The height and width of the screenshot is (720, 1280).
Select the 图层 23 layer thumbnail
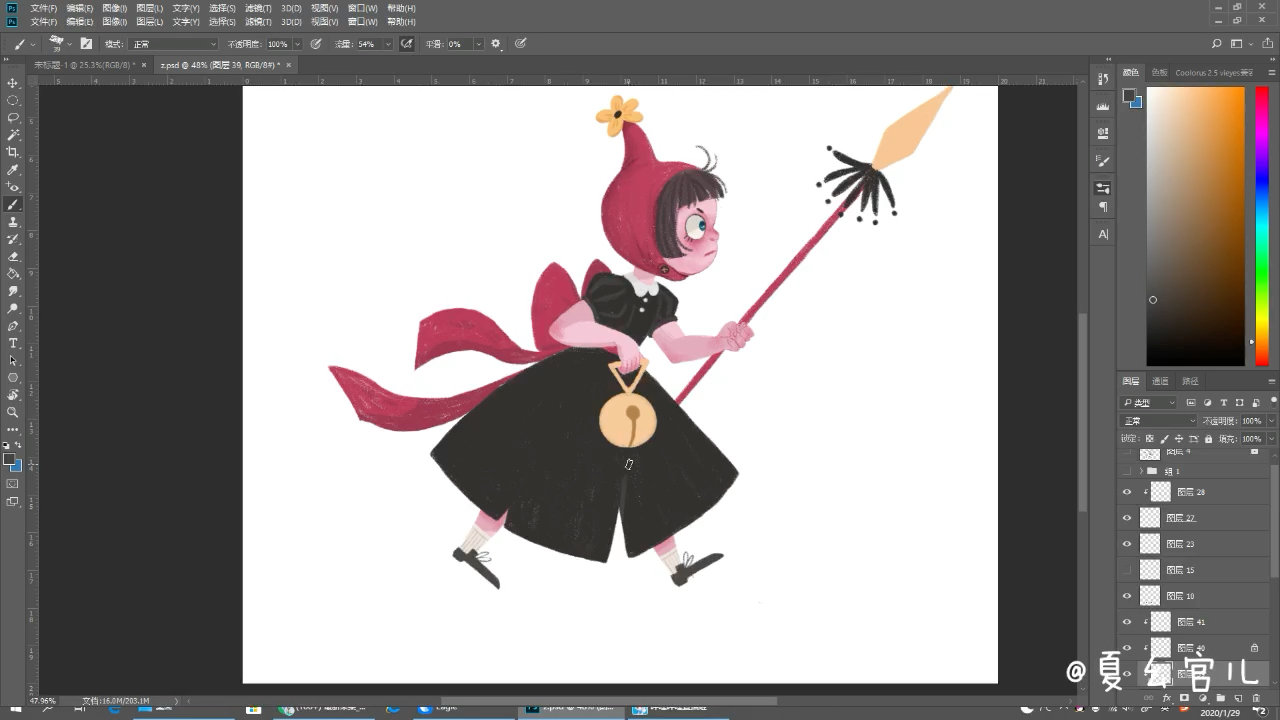coord(1150,544)
